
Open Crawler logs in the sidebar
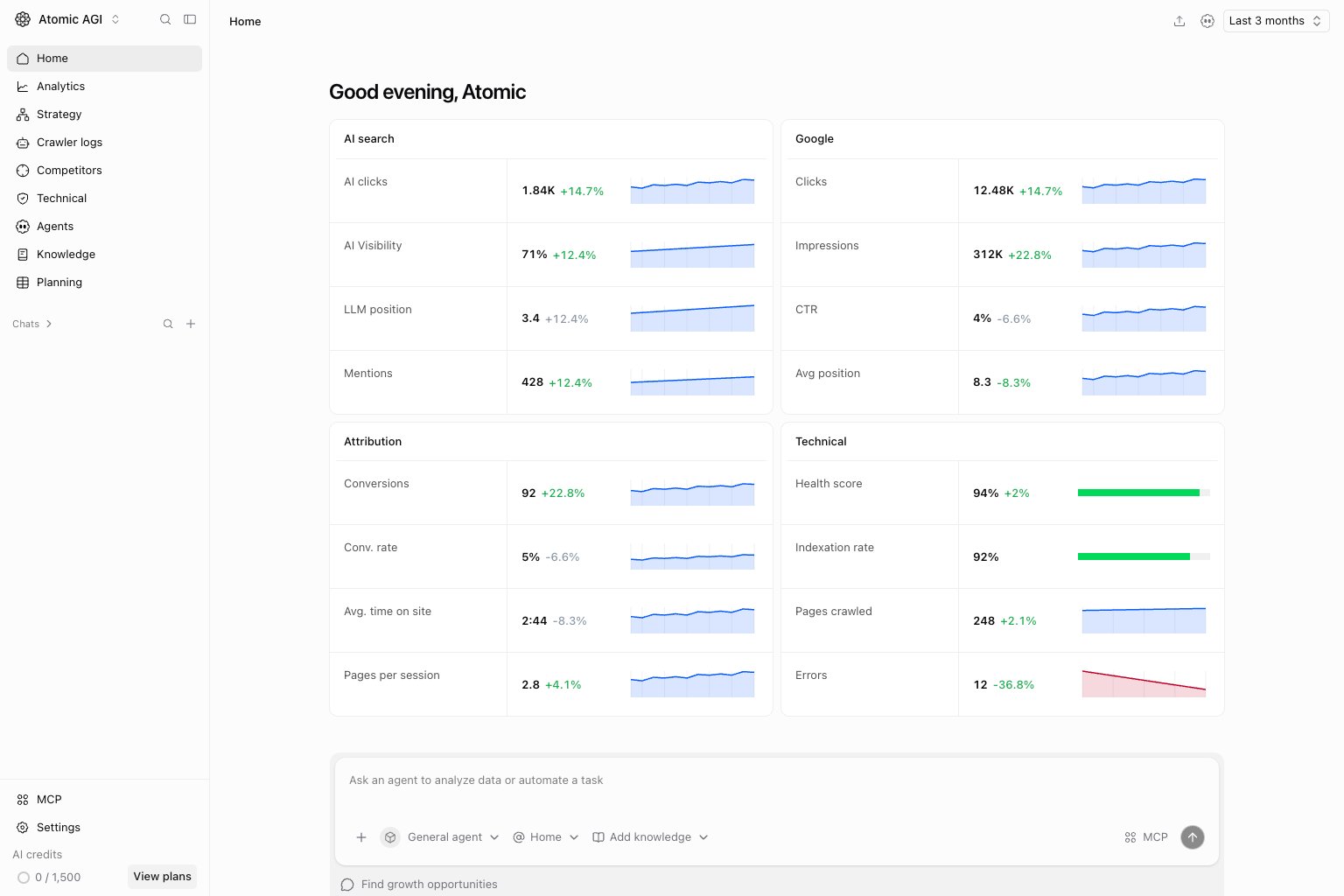[x=104, y=143]
